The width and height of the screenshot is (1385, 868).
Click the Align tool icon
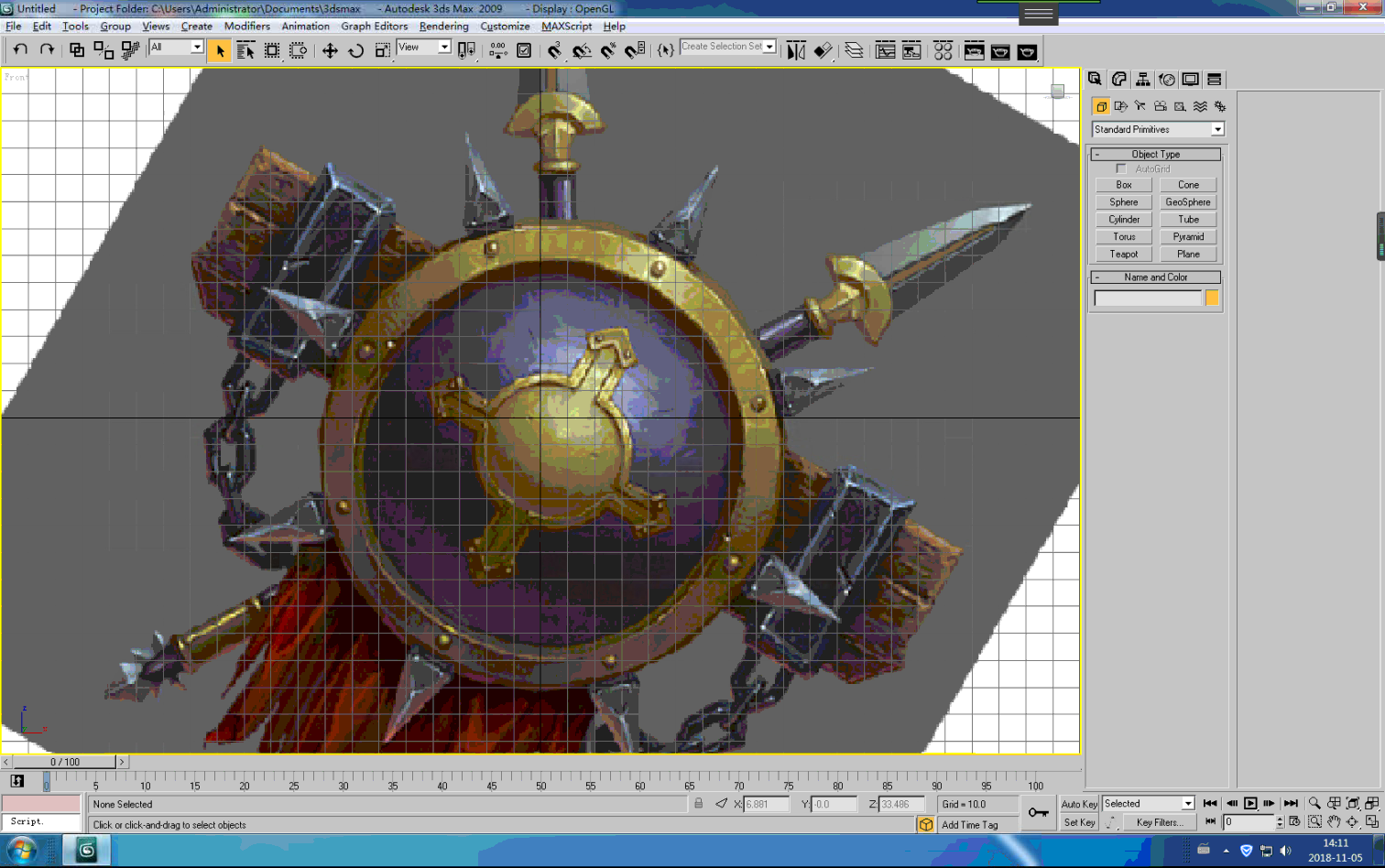823,50
